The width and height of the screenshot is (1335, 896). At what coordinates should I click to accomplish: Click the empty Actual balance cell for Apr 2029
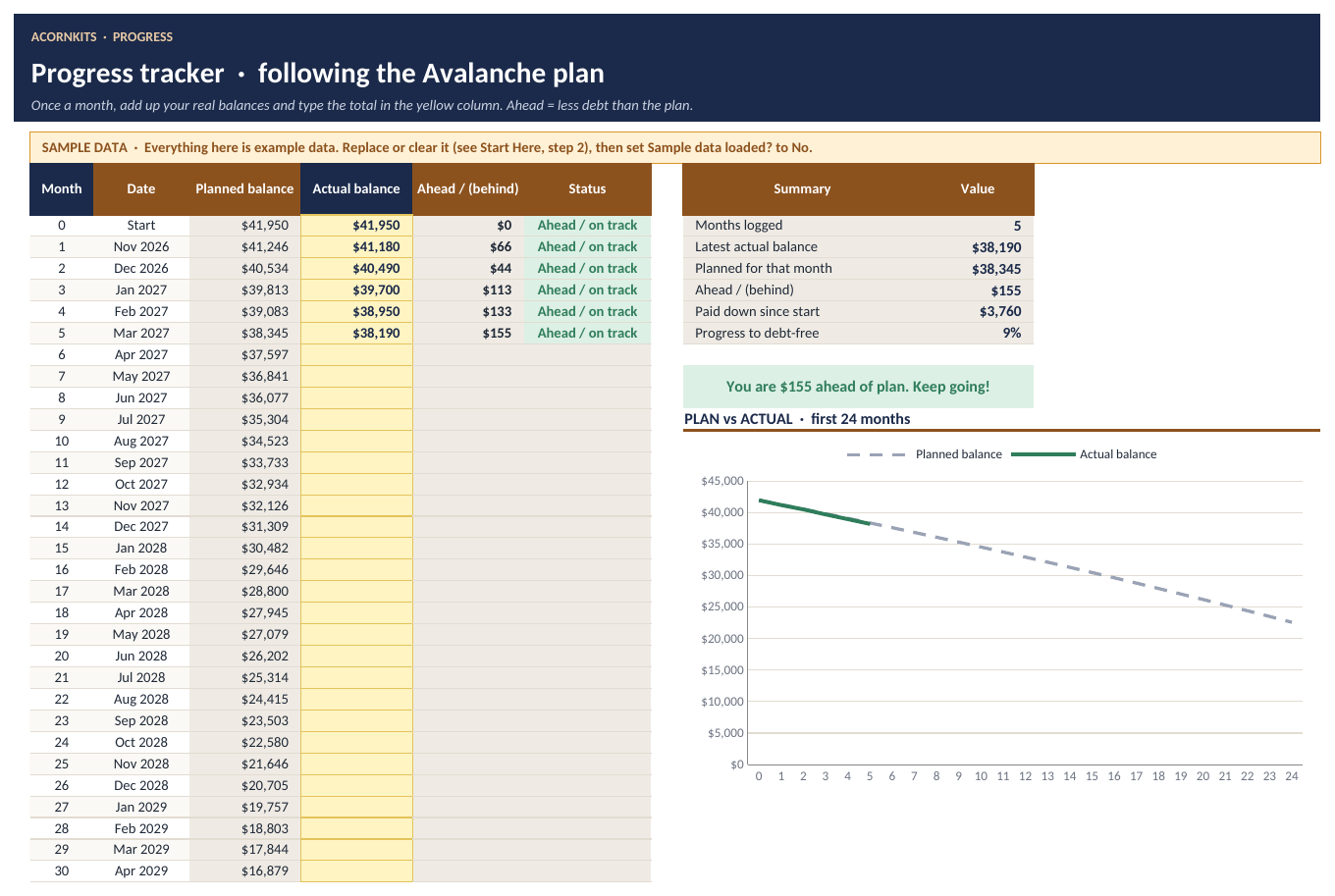point(356,870)
